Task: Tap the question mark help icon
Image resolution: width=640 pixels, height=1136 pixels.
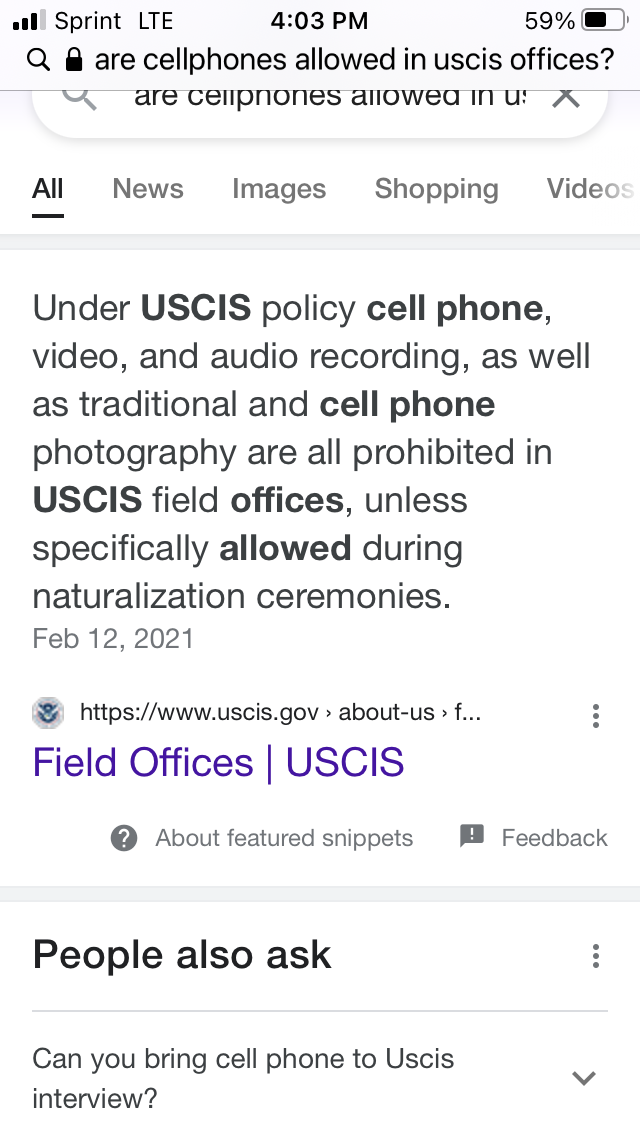Action: [x=124, y=838]
